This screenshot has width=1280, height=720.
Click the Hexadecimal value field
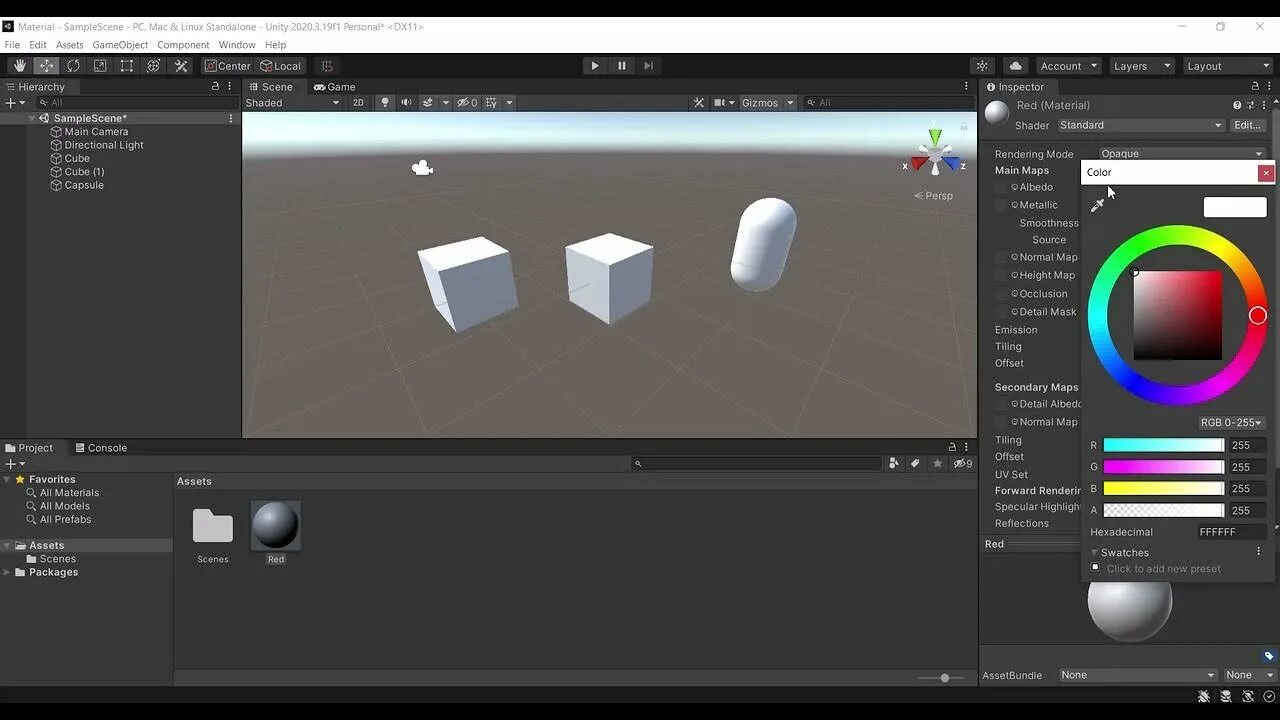[x=1232, y=532]
